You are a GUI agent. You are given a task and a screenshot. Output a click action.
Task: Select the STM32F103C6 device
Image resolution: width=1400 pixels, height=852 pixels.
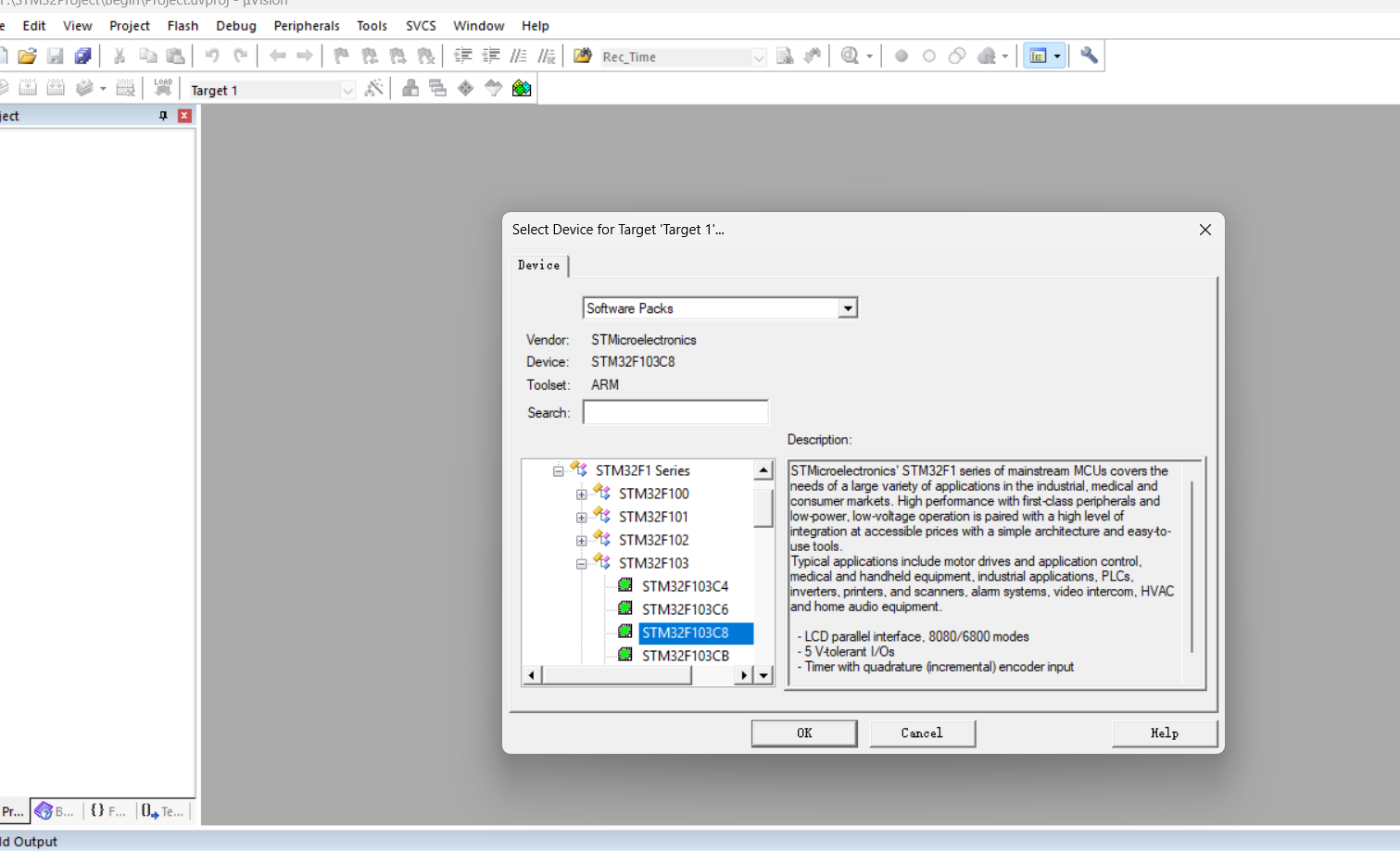685,610
